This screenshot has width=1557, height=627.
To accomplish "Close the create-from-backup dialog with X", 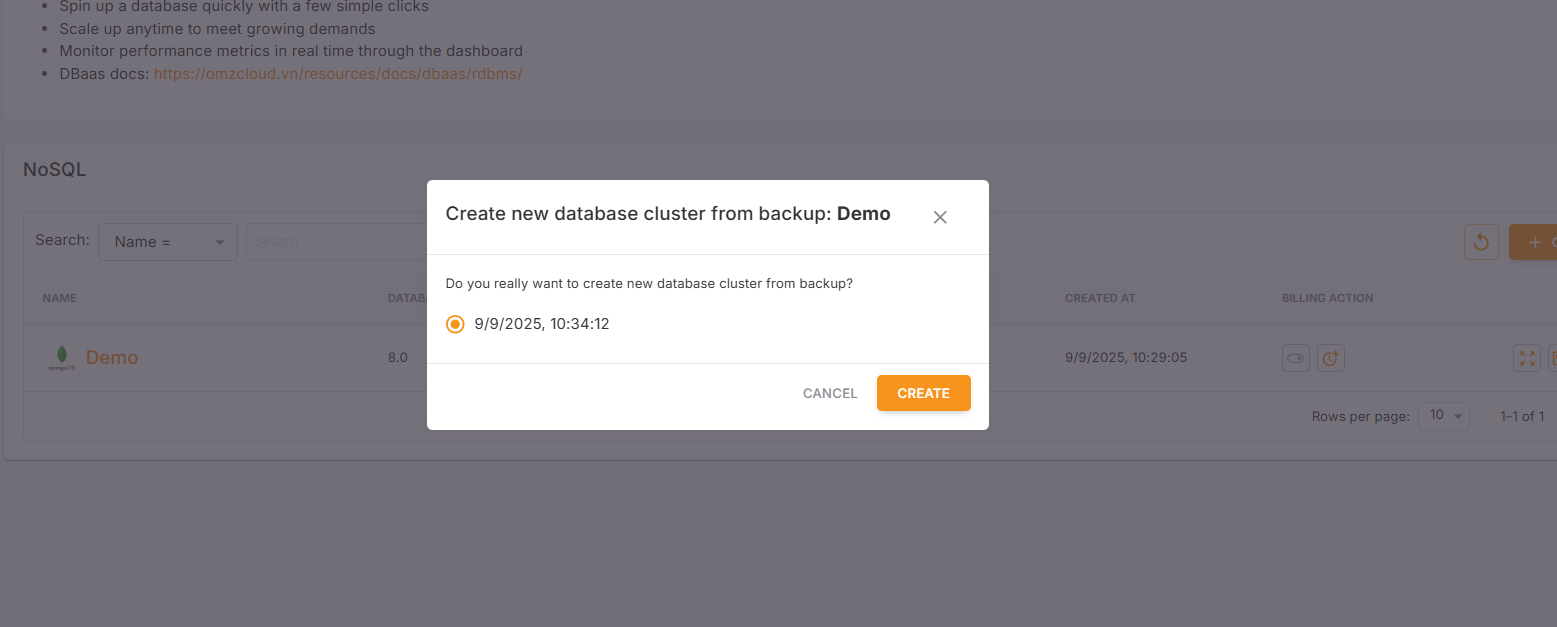I will tap(939, 217).
